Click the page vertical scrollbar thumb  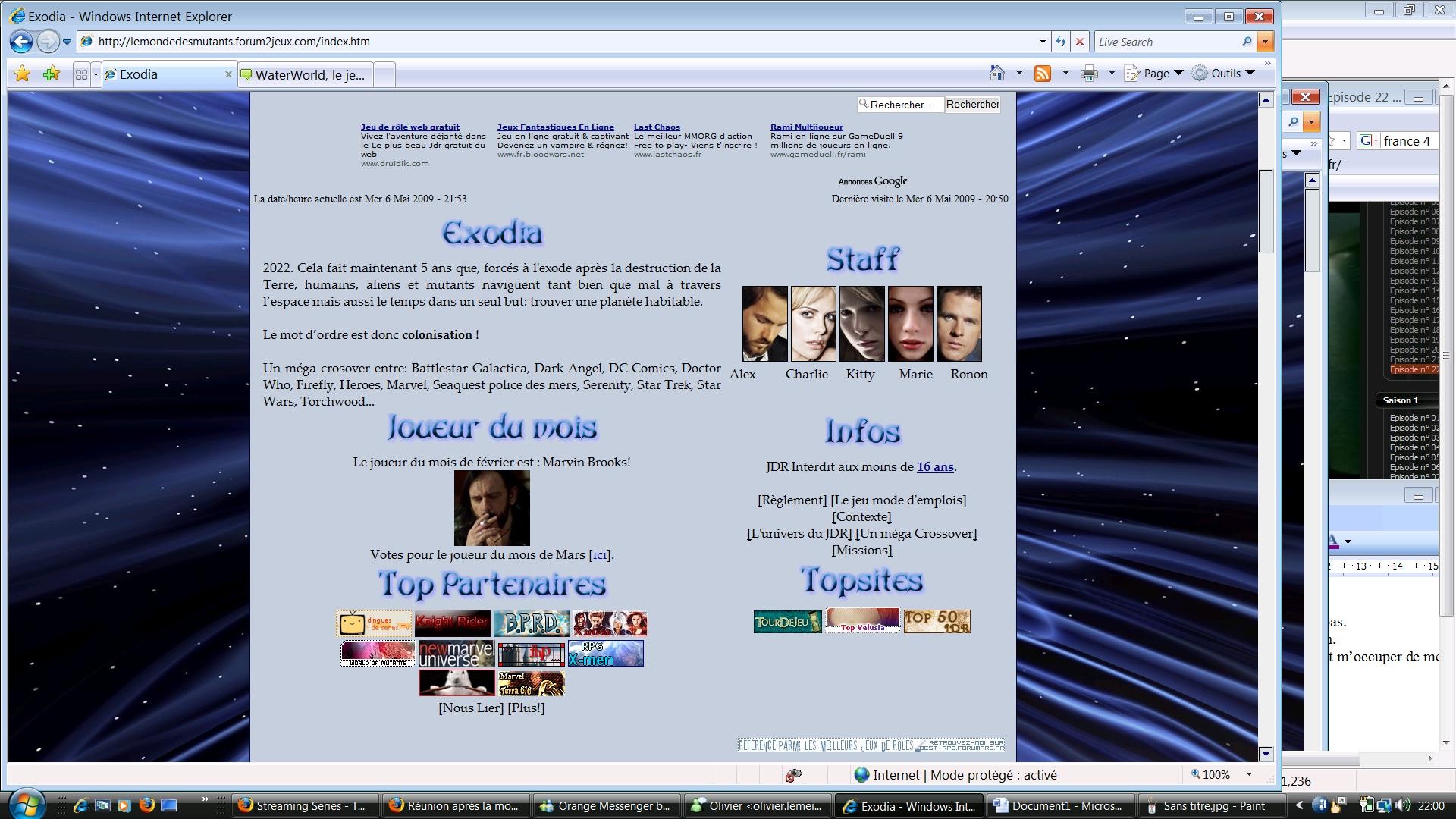click(1266, 211)
